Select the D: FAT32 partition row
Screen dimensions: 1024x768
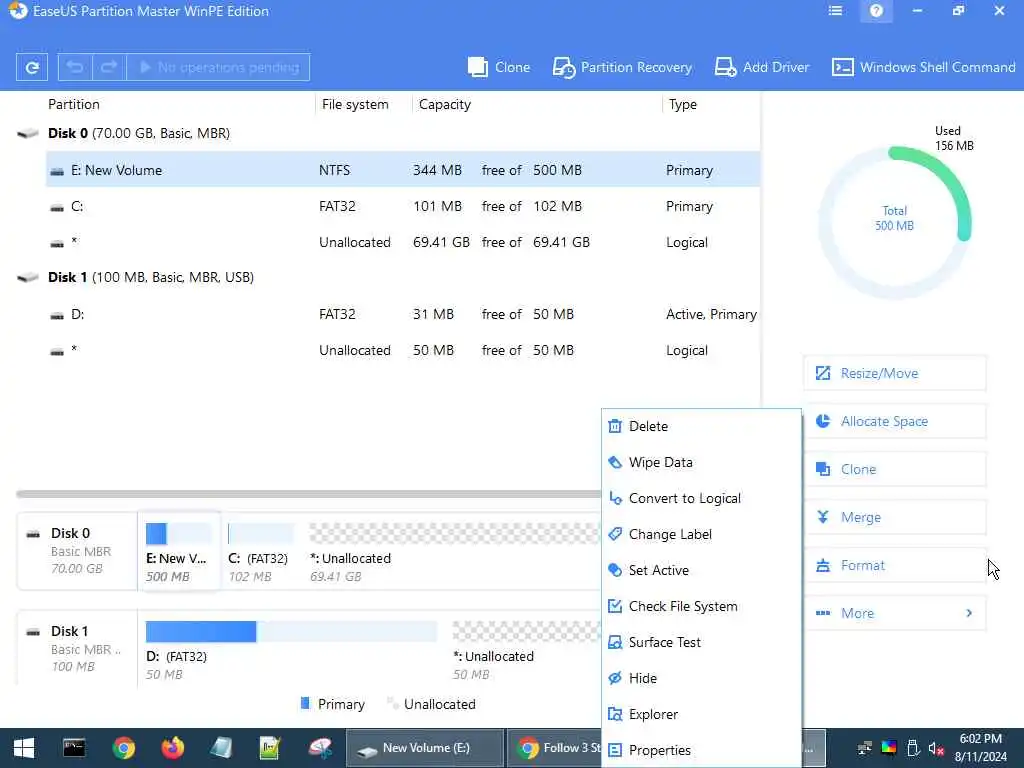402,314
